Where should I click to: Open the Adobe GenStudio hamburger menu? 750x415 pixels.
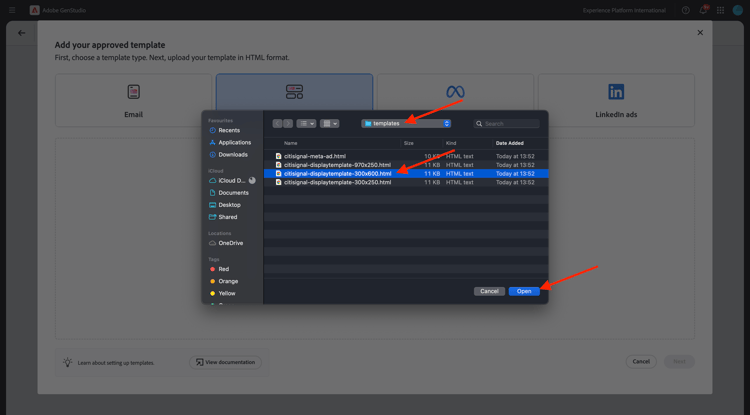pos(12,10)
